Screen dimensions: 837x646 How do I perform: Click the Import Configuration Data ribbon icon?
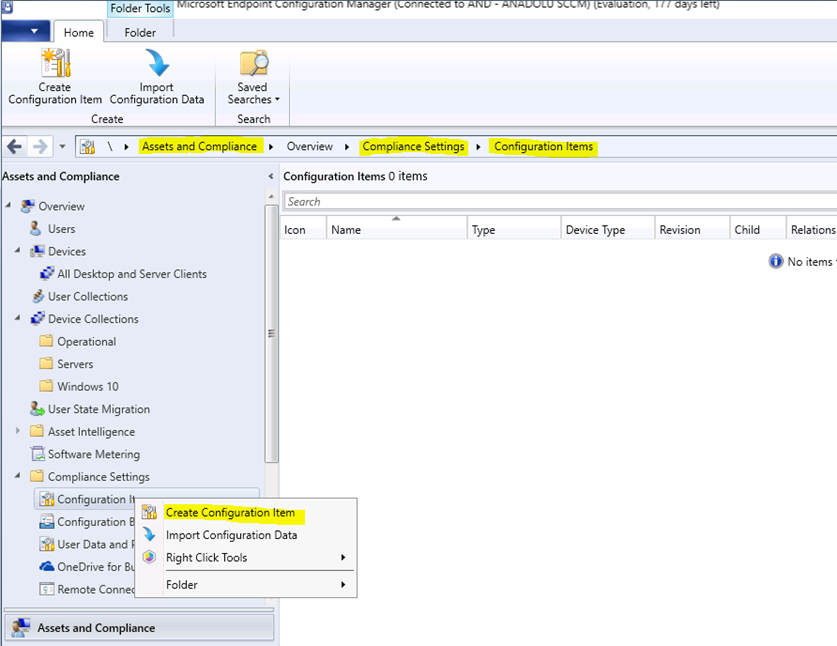point(157,63)
